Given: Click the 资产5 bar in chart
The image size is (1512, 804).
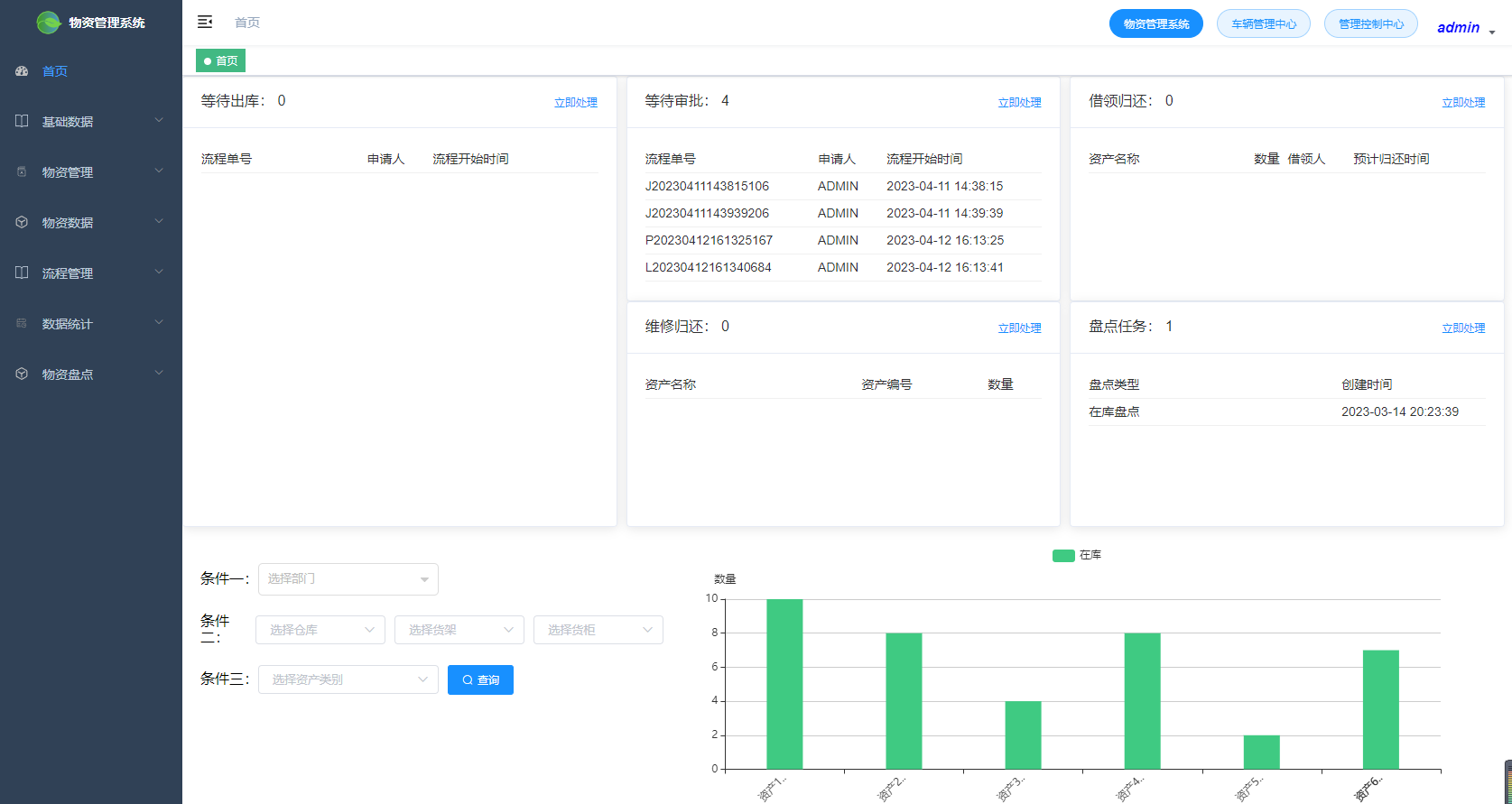Looking at the screenshot, I should [x=1261, y=753].
